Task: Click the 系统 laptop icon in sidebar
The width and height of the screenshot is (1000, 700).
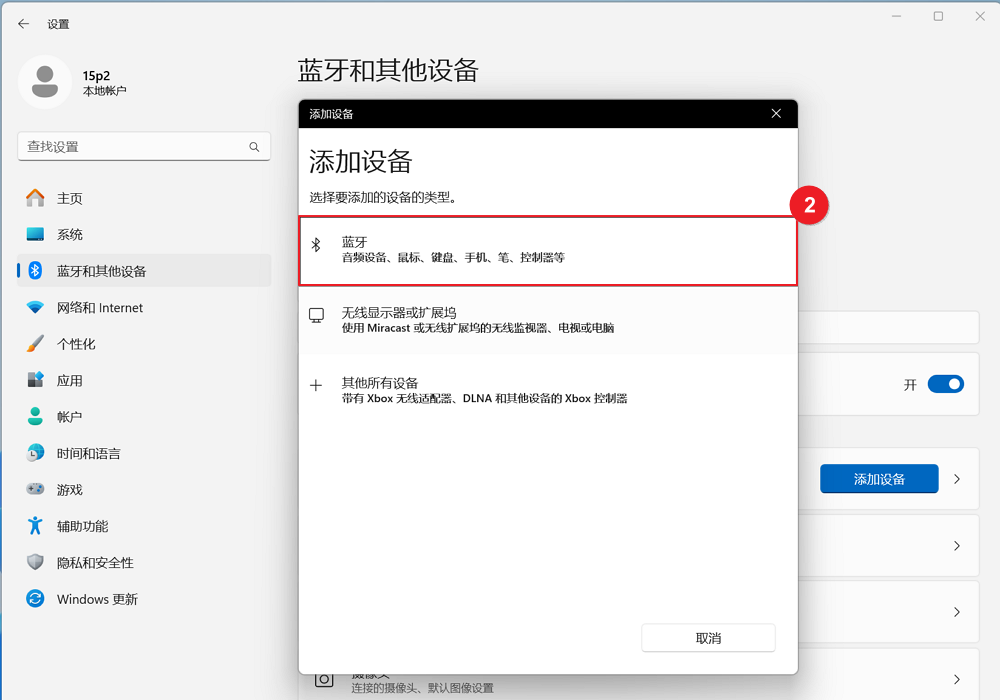Action: click(33, 234)
